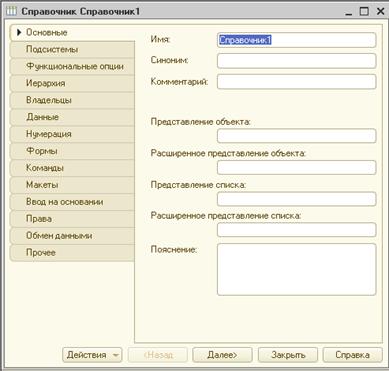The width and height of the screenshot is (389, 371).
Task: Open the Действия dropdown menu
Action: (x=92, y=355)
